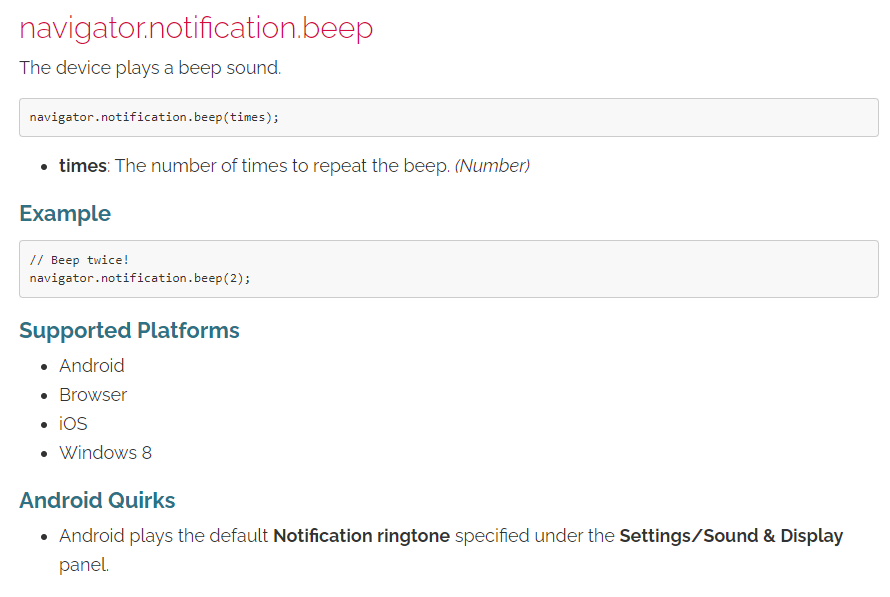Viewport: 890px width, 597px height.
Task: Select the iOS platform list item
Action: pyautogui.click(x=73, y=423)
